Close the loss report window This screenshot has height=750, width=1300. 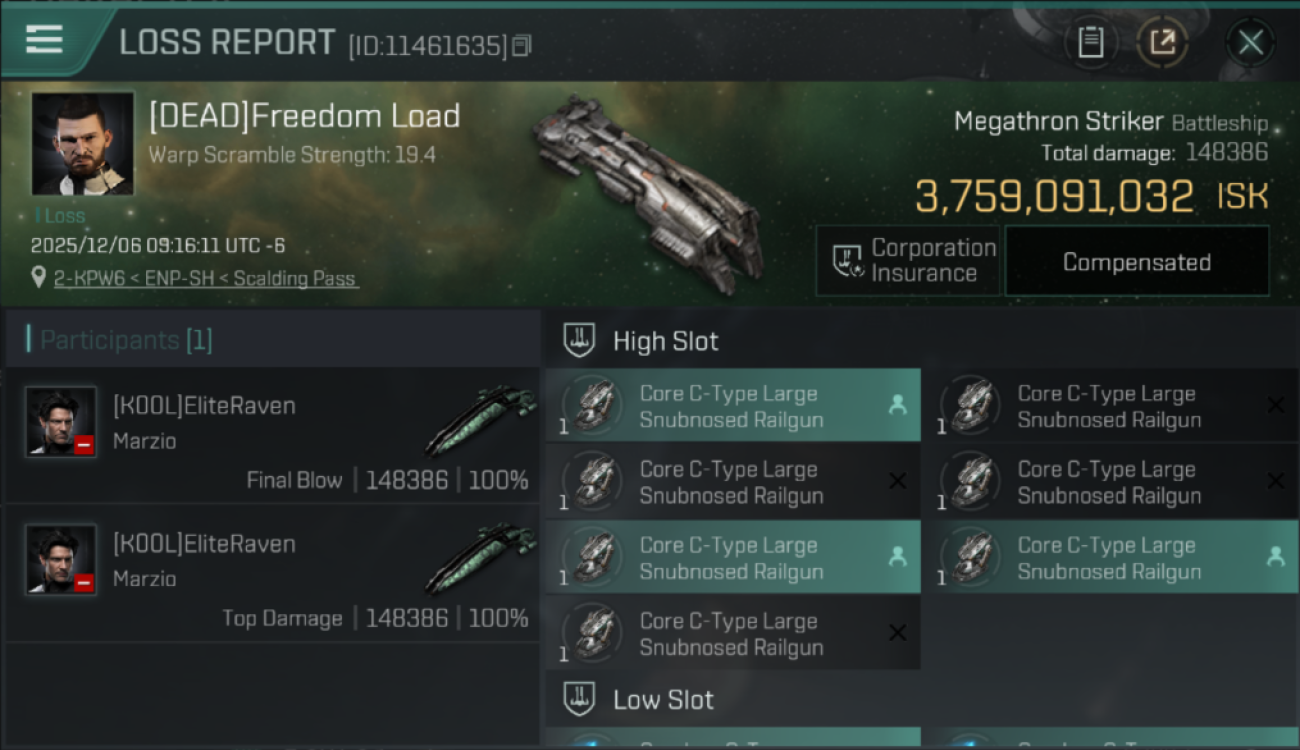click(x=1250, y=42)
